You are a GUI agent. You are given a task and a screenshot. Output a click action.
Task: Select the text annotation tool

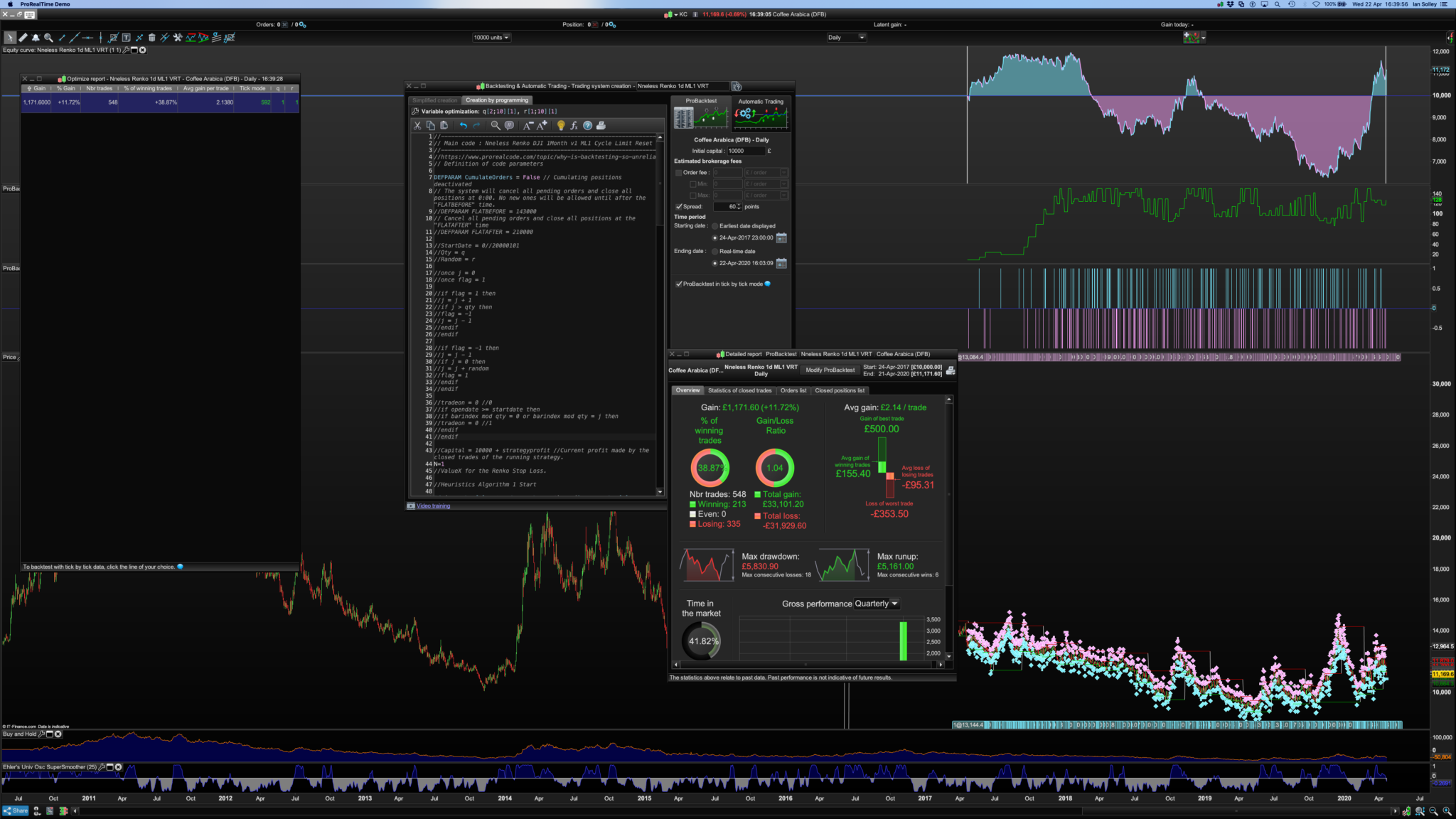[126, 38]
